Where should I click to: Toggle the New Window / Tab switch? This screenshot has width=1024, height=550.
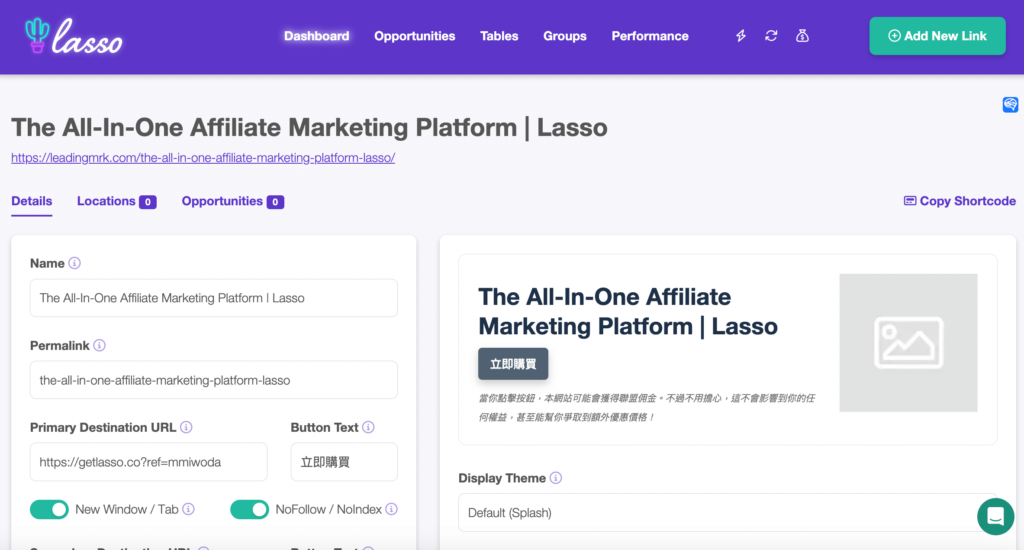[49, 510]
